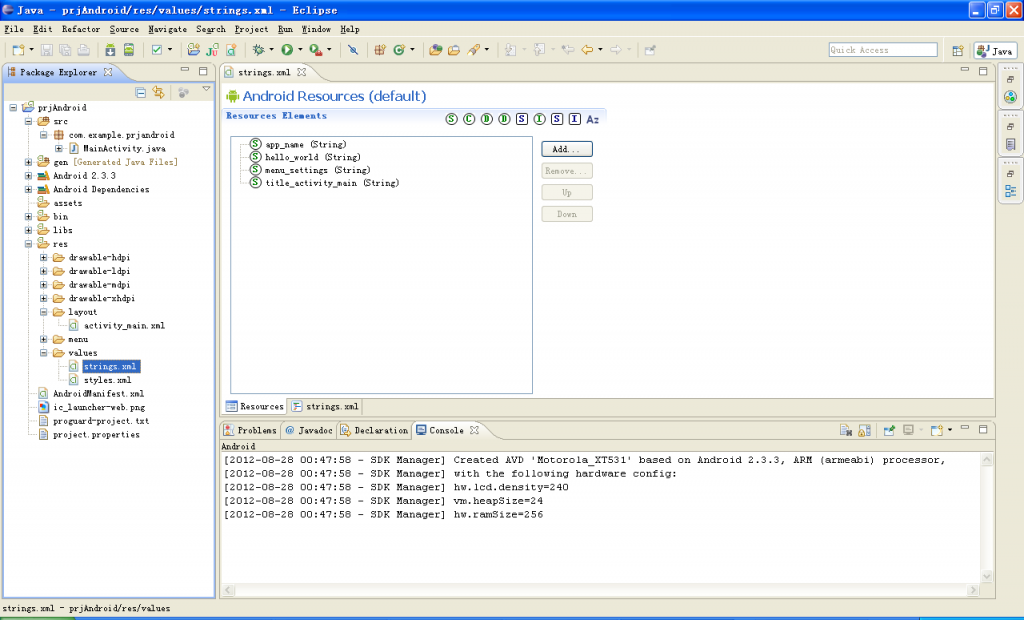
Task: Expand the gen Generated Java Files folder
Action: point(28,162)
